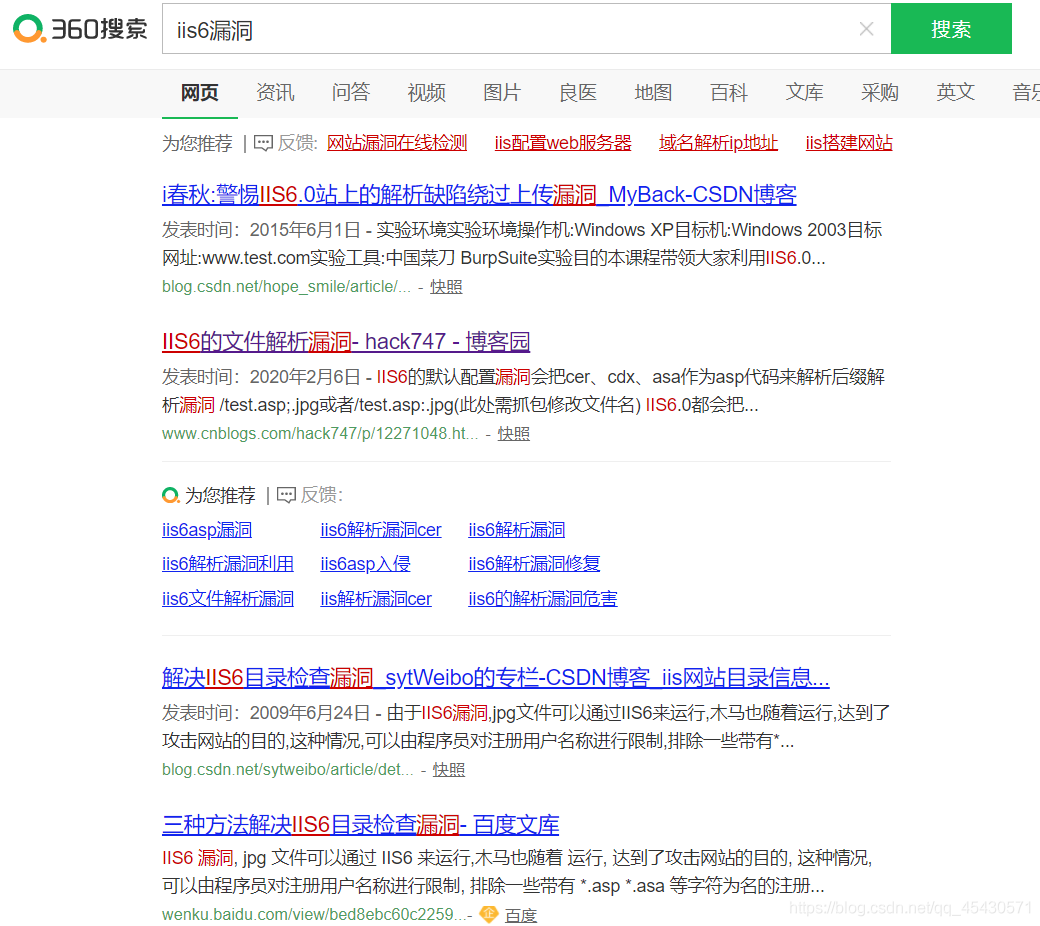Open related search iis6解析漏洞cer

[x=381, y=529]
